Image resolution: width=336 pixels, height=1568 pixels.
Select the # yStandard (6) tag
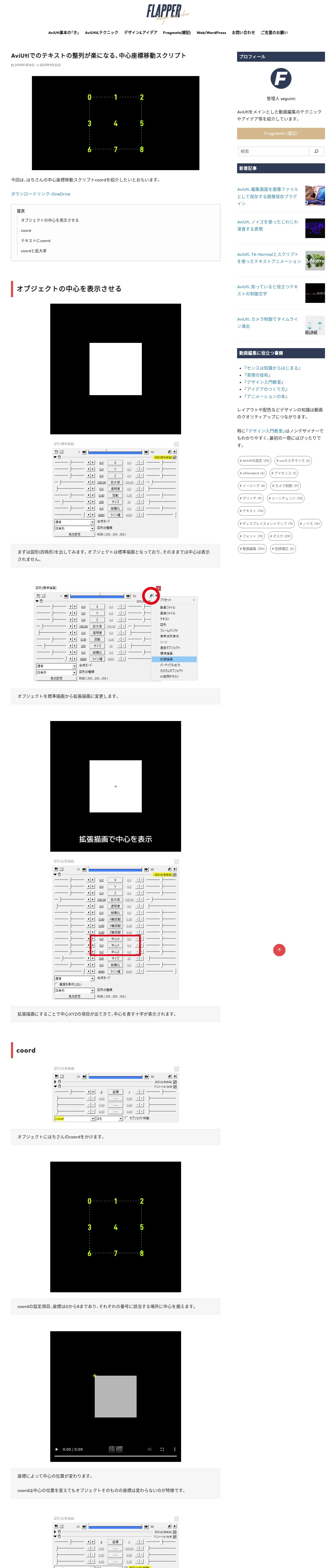(x=252, y=473)
